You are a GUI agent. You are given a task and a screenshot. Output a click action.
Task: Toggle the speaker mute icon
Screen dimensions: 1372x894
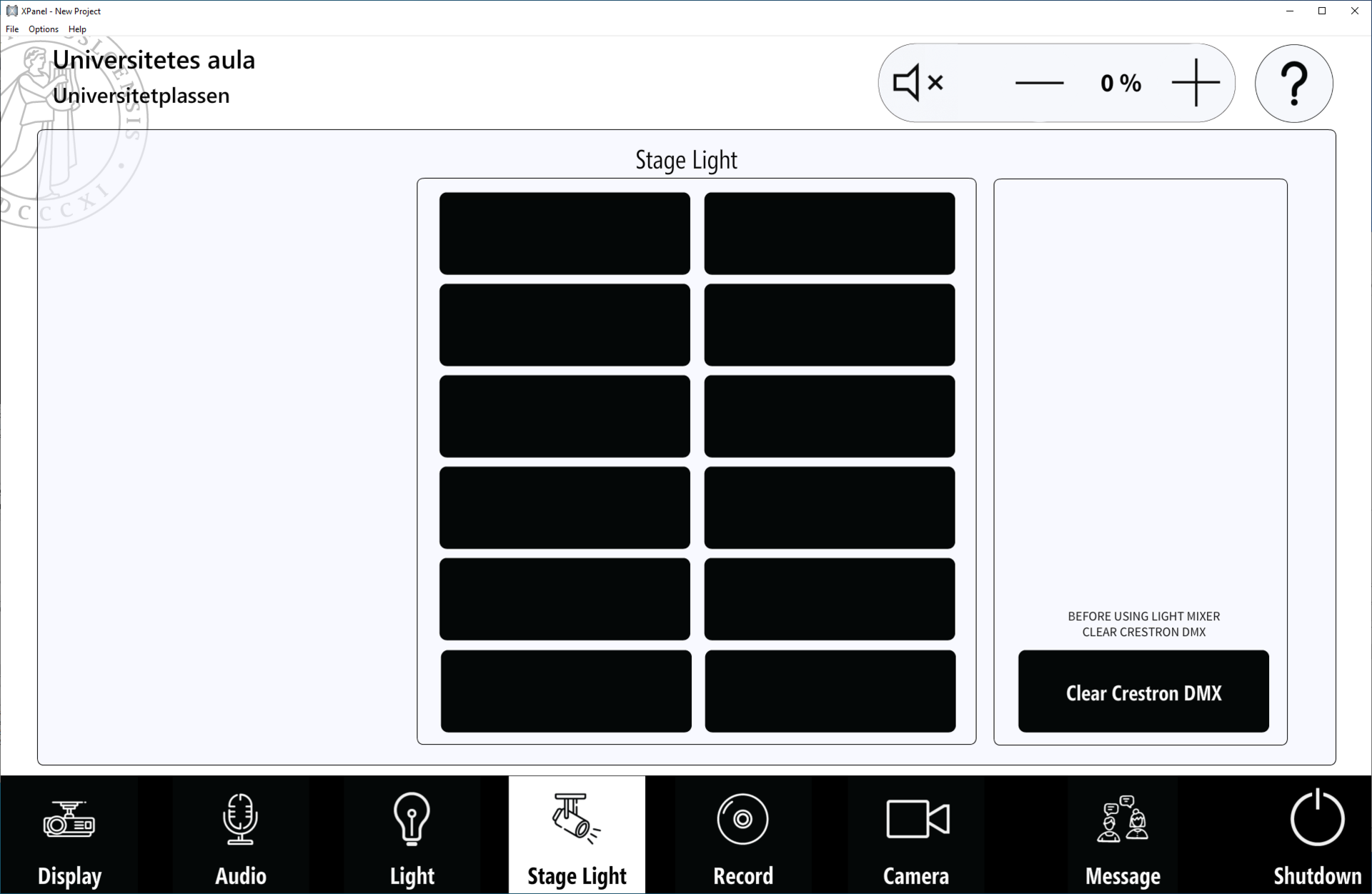pyautogui.click(x=918, y=83)
